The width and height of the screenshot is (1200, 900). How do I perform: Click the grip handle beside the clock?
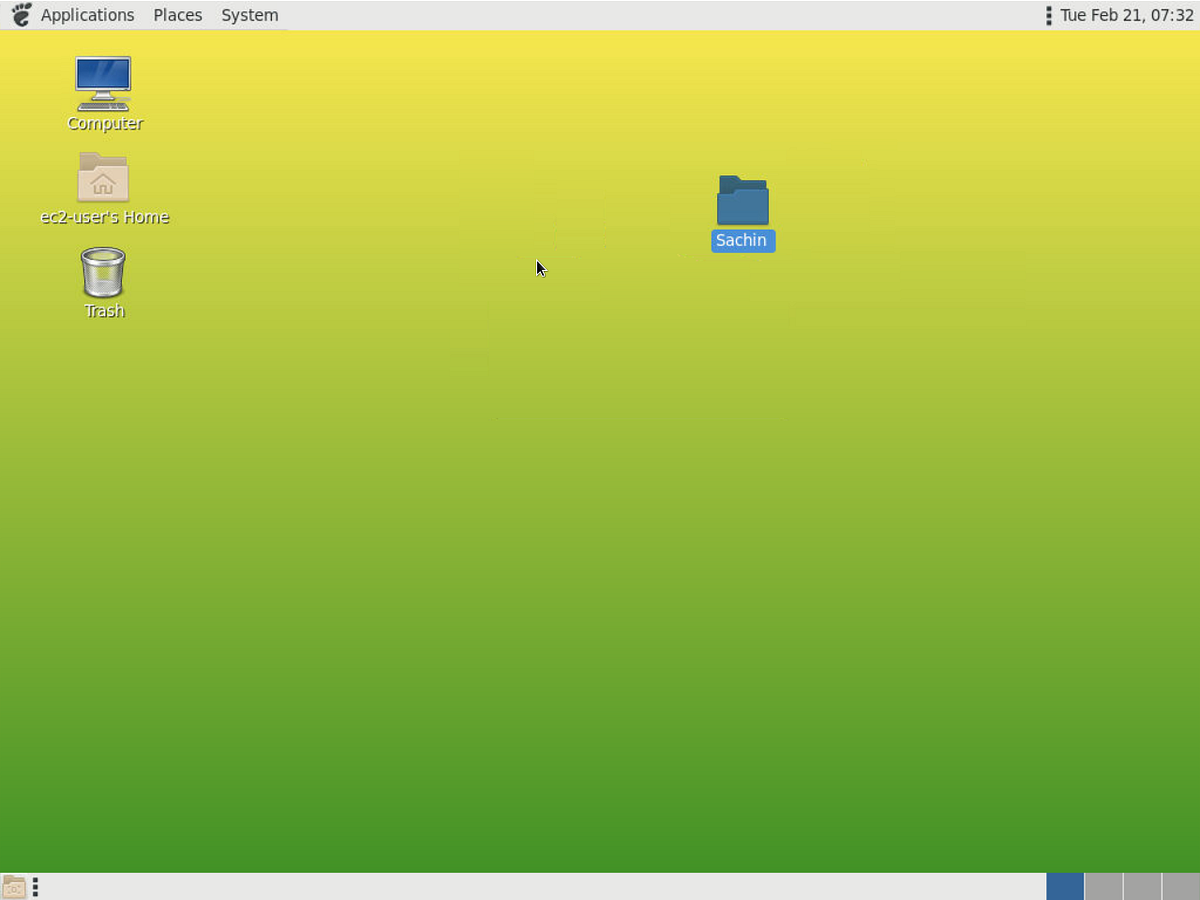point(1048,14)
